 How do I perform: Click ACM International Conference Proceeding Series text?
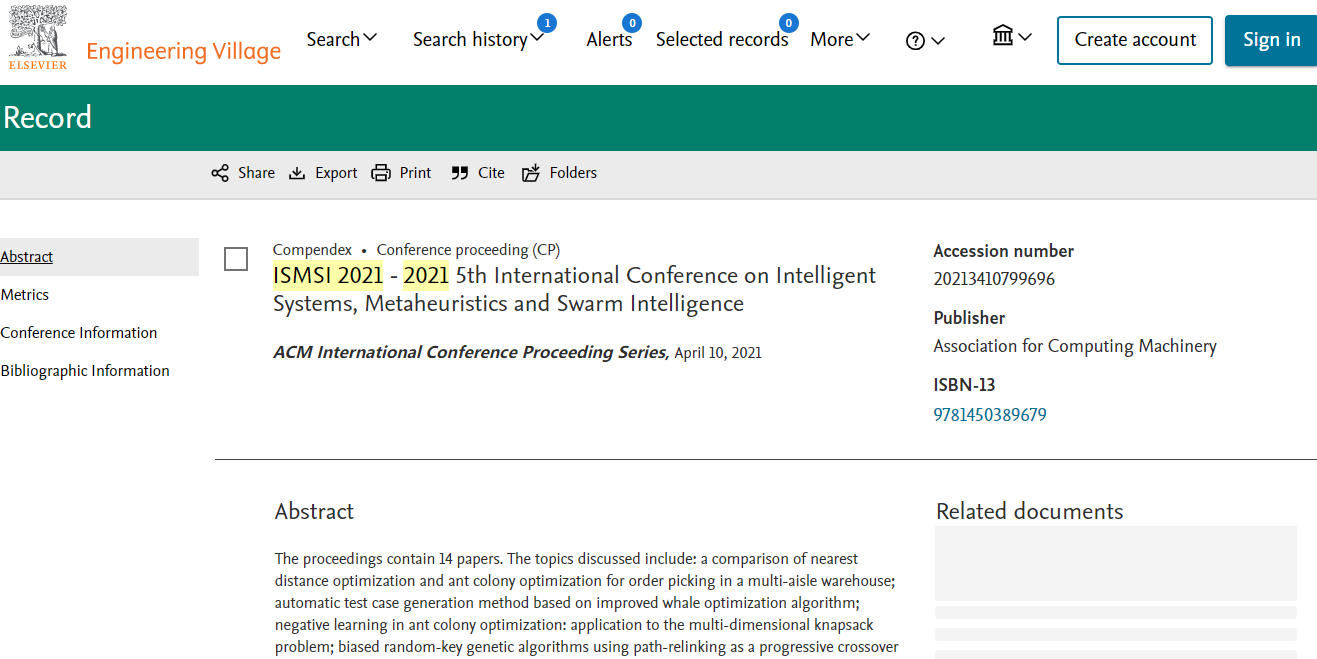(470, 352)
